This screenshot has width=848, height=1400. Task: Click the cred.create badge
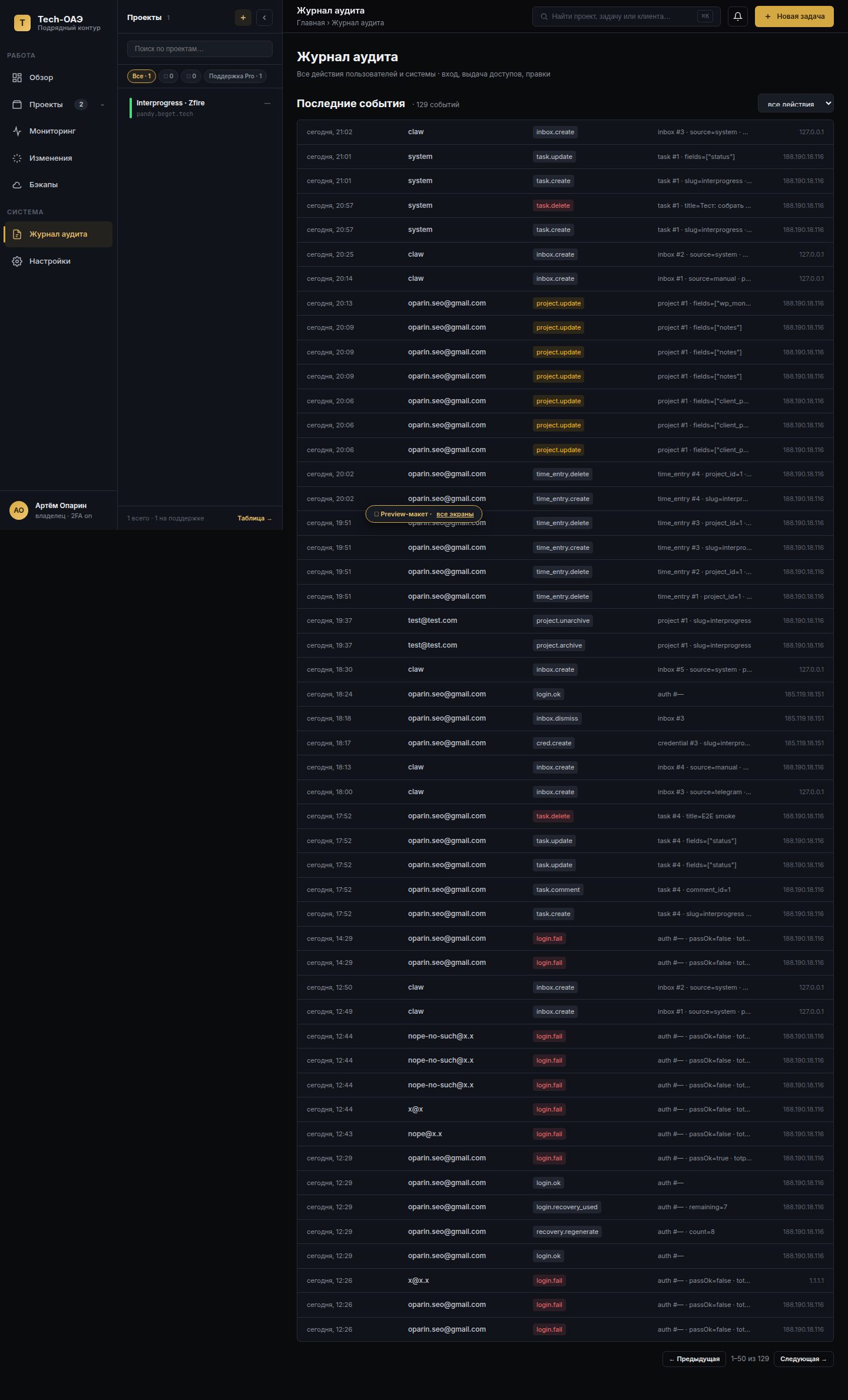[x=554, y=743]
